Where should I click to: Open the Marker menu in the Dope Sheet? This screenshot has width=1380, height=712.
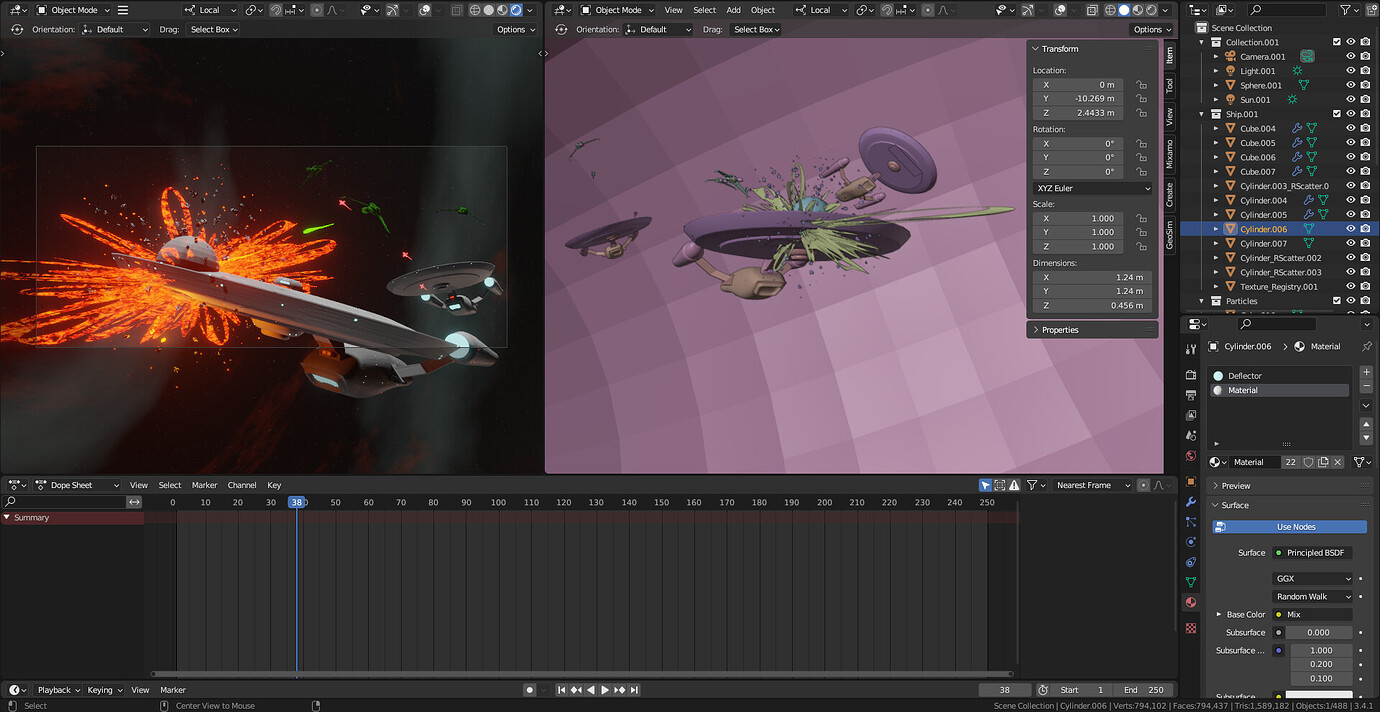(204, 485)
